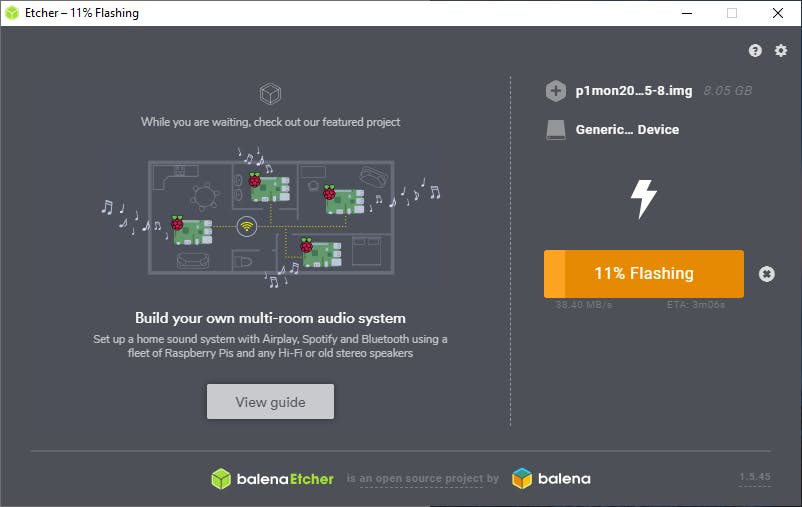Click the balenaEtcher wordmark text
Screen dimensions: 802x507
pos(285,479)
